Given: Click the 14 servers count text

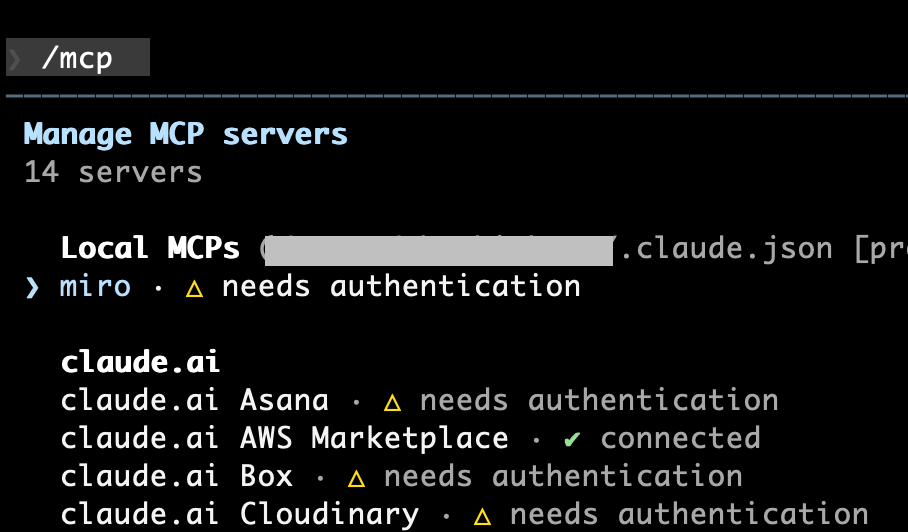Looking at the screenshot, I should [113, 172].
